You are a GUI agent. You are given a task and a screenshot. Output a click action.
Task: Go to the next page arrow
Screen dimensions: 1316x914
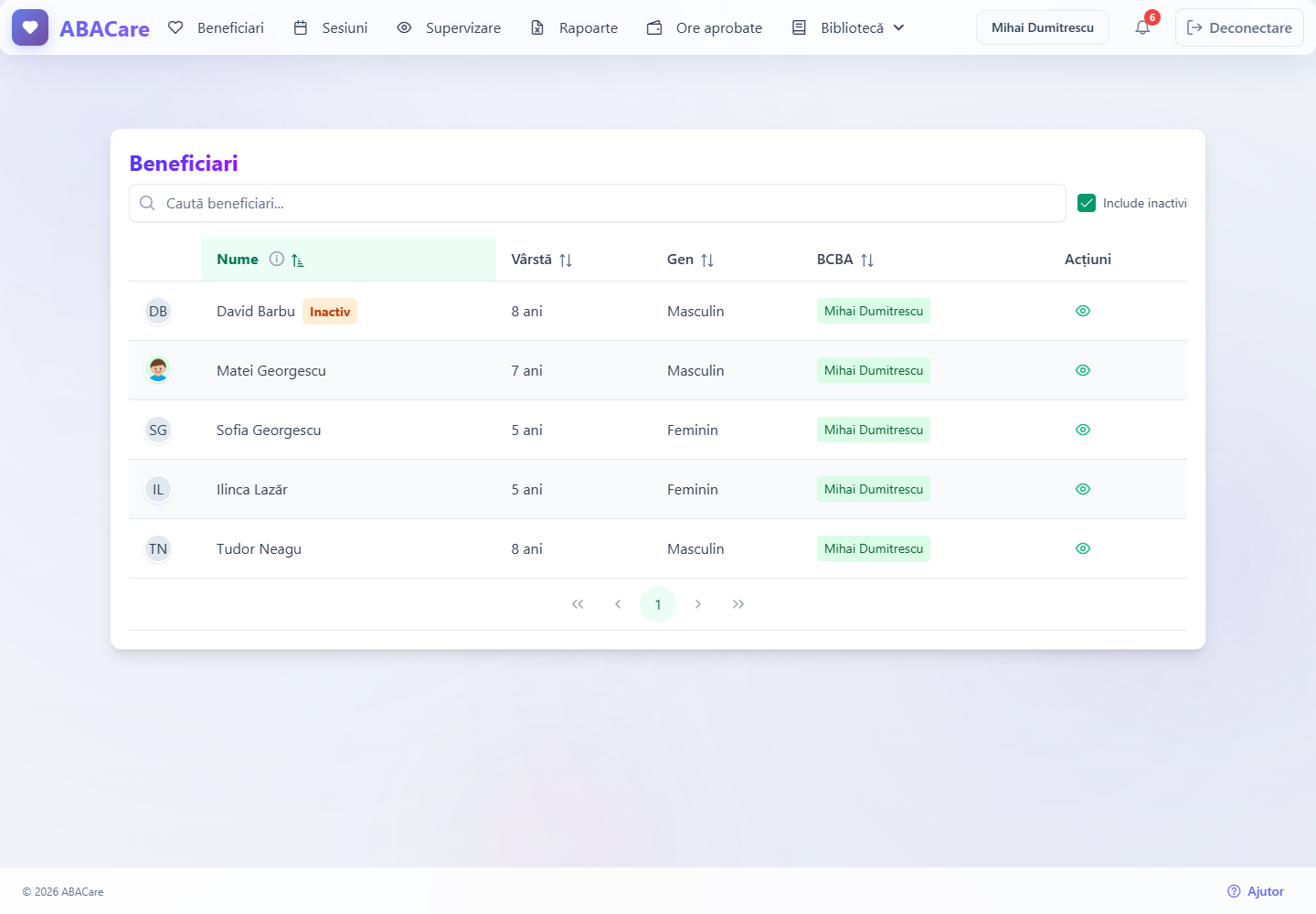coord(698,604)
